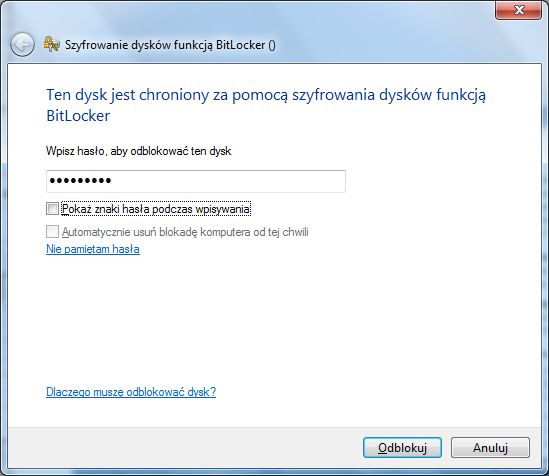Click the Anuluj button
The image size is (549, 476).
490,447
